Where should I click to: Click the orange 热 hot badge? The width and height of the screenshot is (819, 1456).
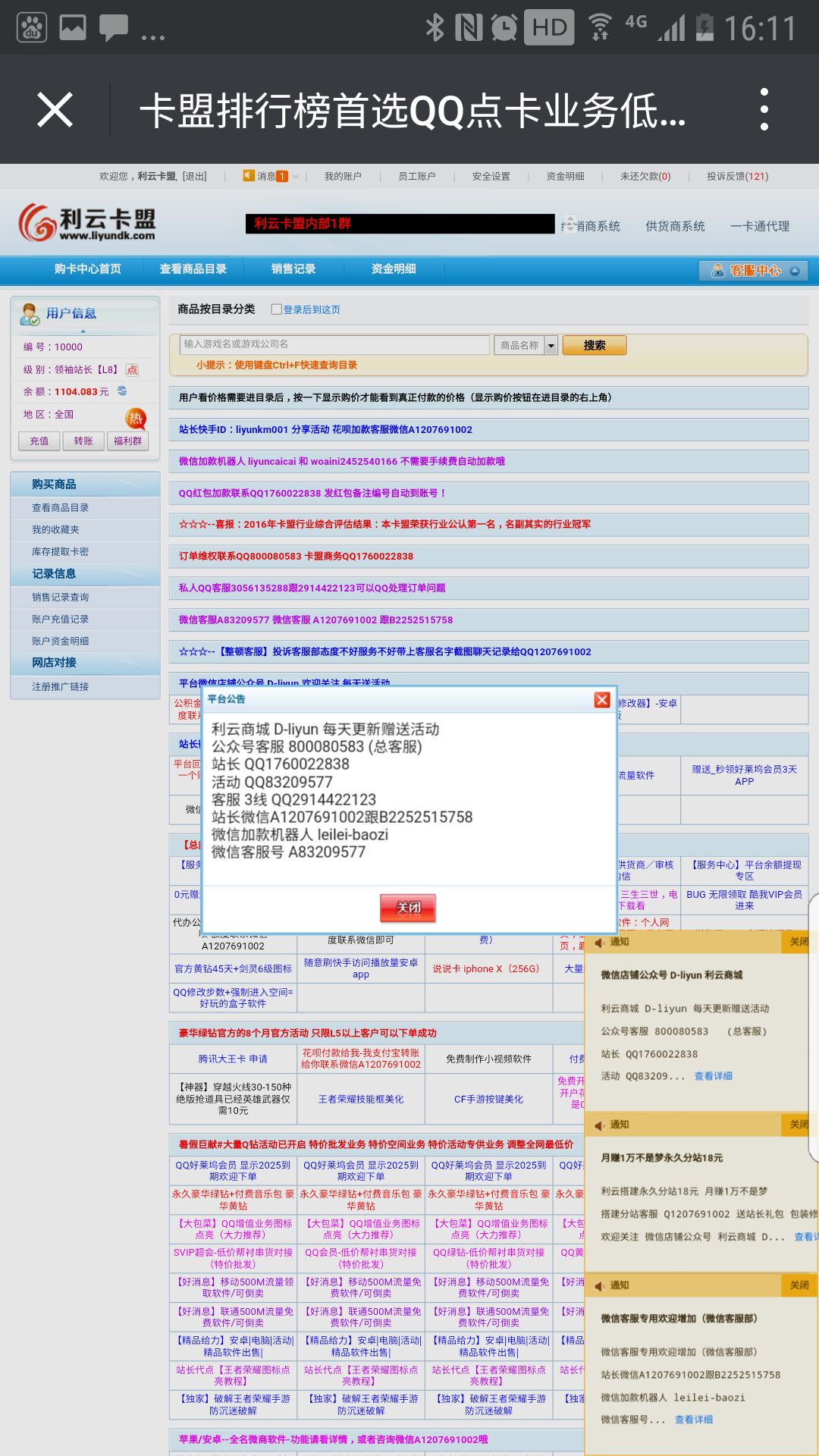[136, 418]
